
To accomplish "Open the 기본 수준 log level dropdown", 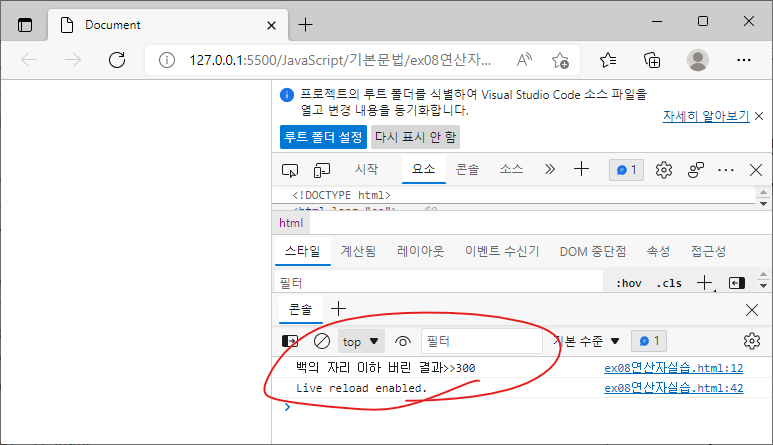I will pyautogui.click(x=587, y=341).
